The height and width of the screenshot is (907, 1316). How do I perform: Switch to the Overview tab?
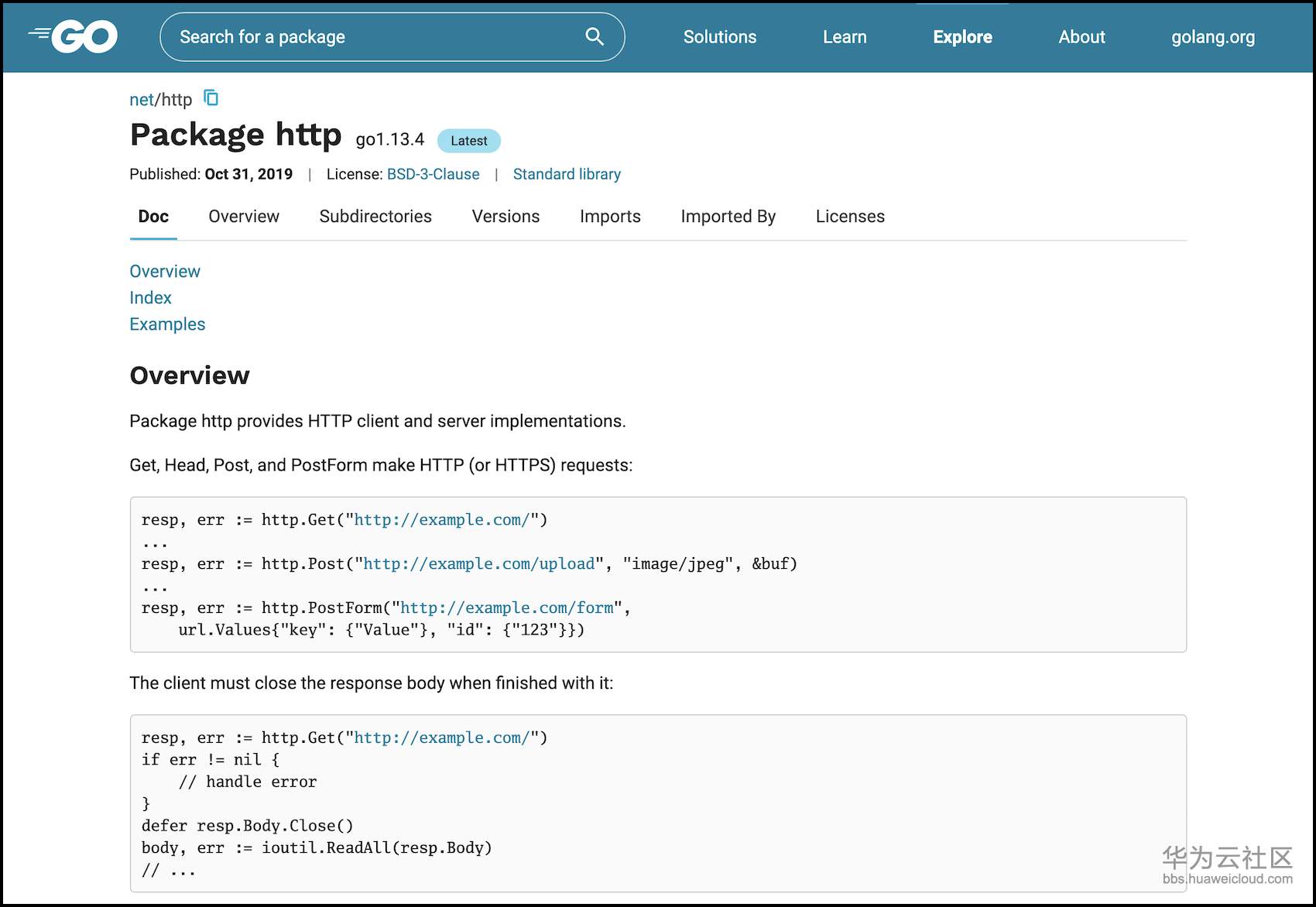pyautogui.click(x=243, y=217)
